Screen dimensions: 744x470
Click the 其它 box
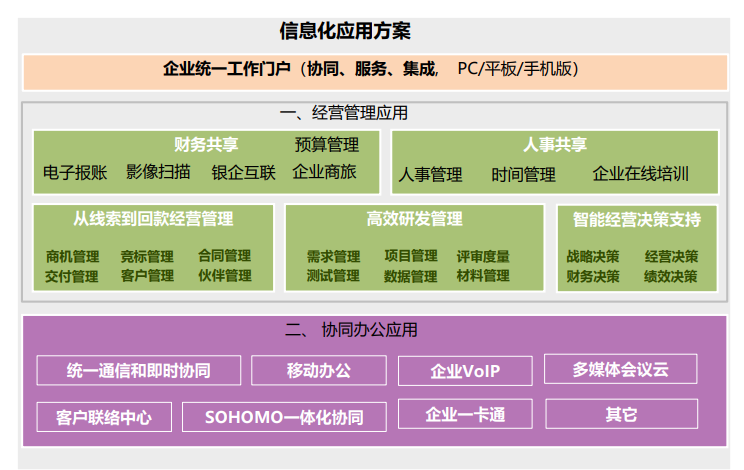620,414
